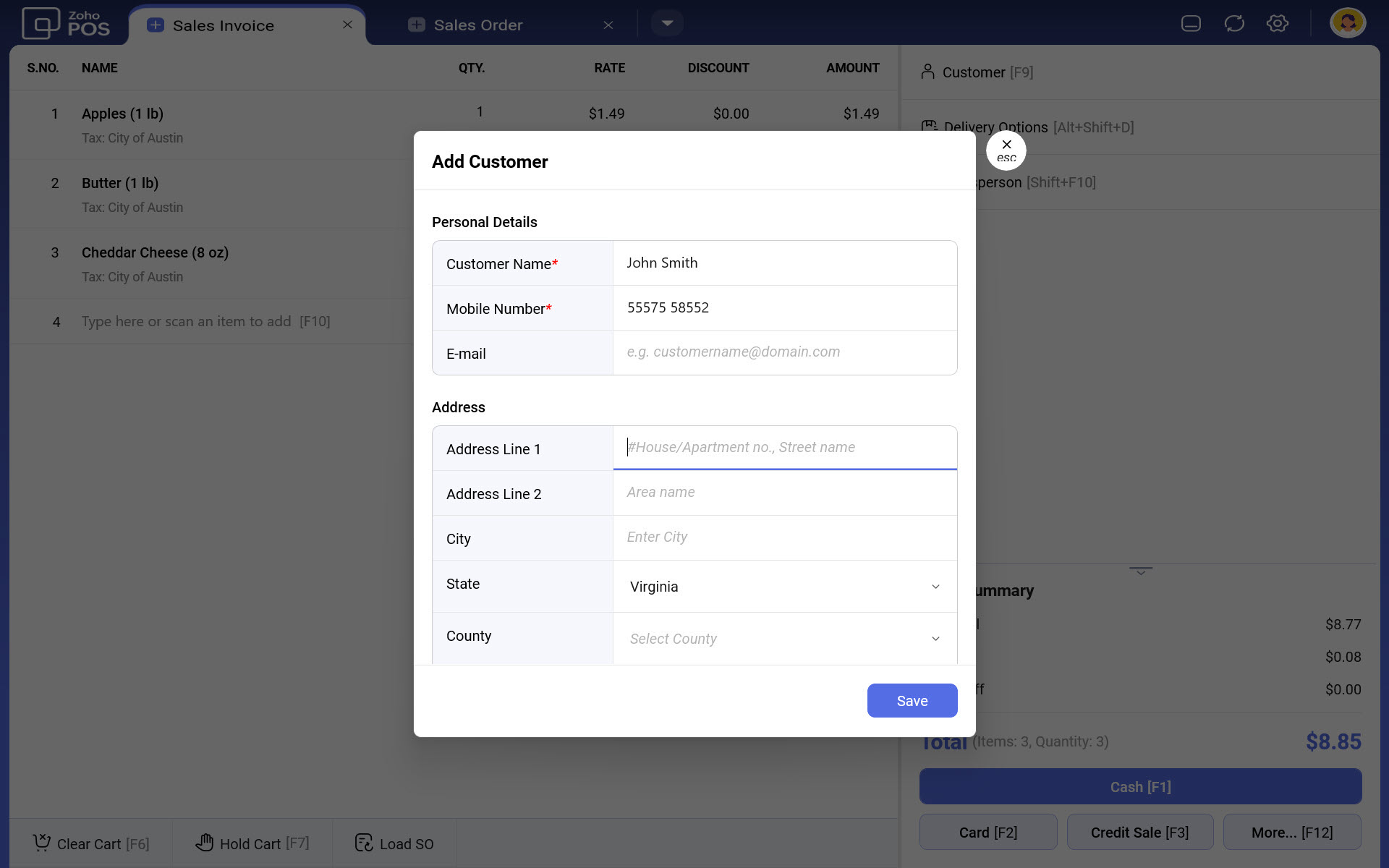Open the settings gear icon
The height and width of the screenshot is (868, 1389).
pos(1277,24)
